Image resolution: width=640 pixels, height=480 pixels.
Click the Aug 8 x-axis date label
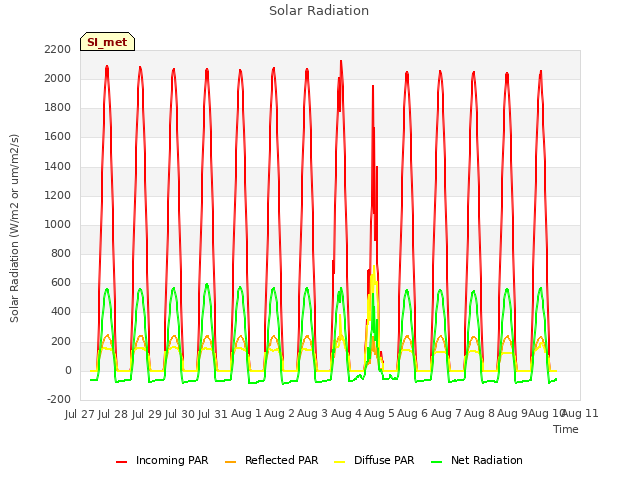(x=479, y=414)
